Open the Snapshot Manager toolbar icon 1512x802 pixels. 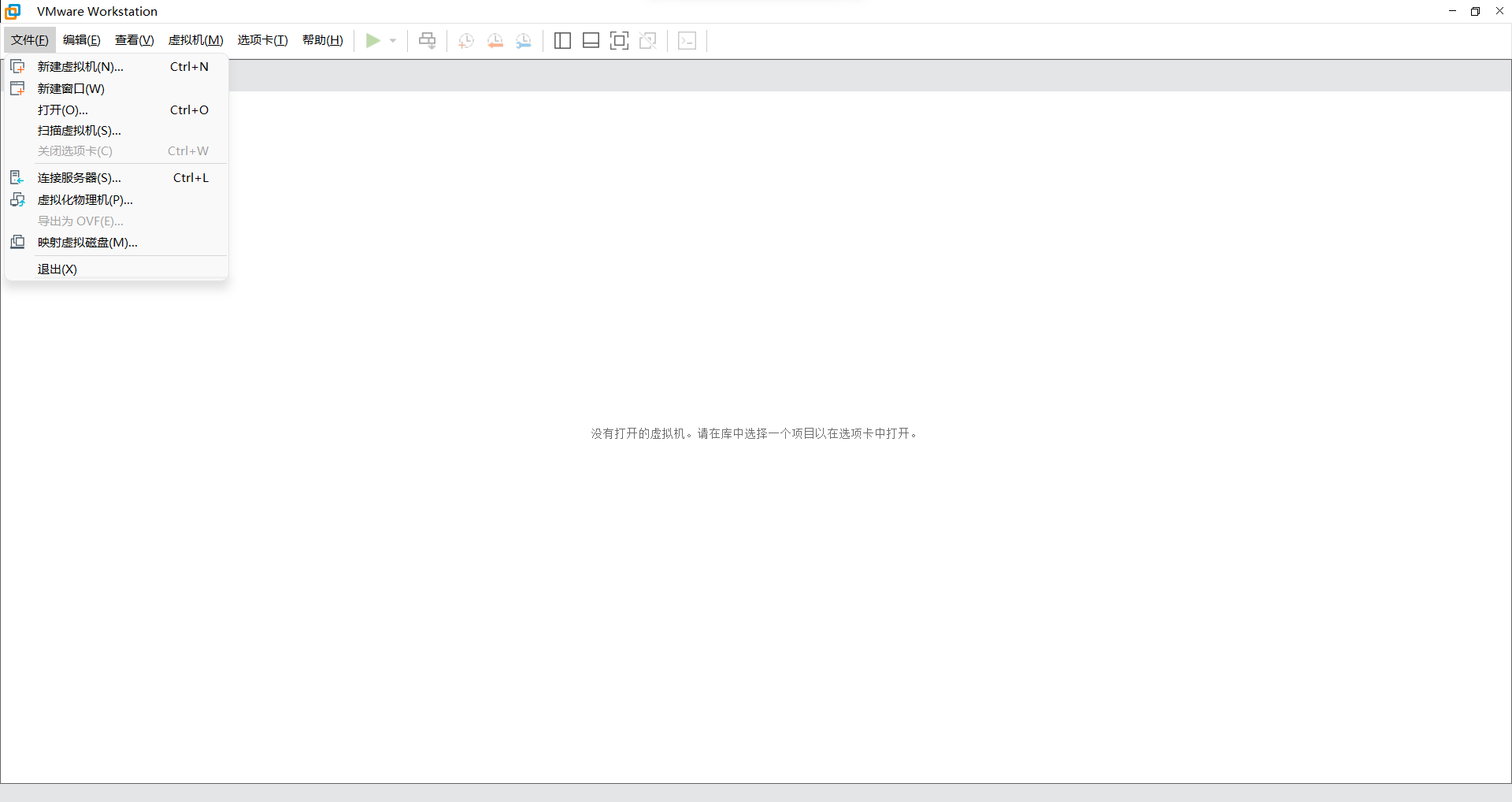(524, 40)
